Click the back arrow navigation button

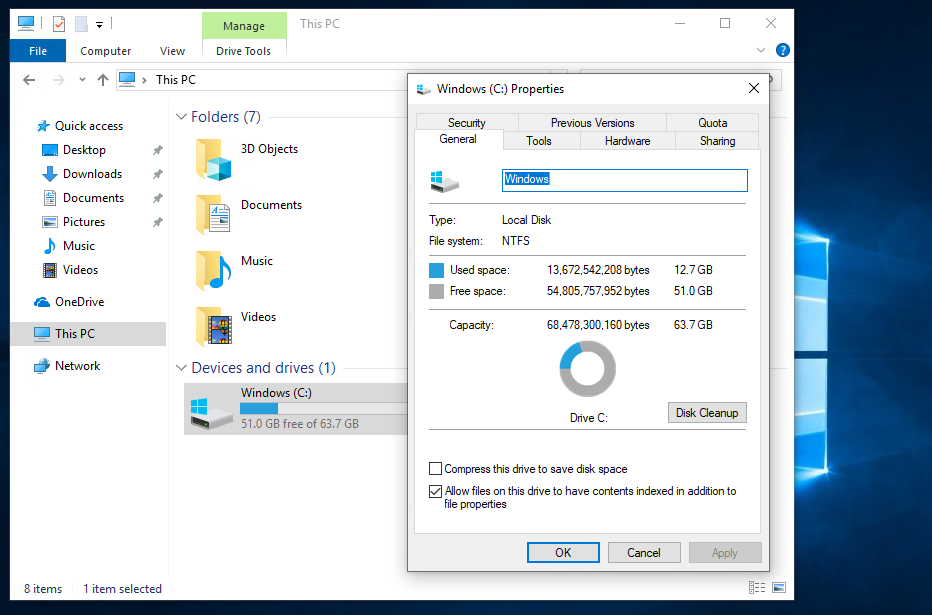click(30, 80)
